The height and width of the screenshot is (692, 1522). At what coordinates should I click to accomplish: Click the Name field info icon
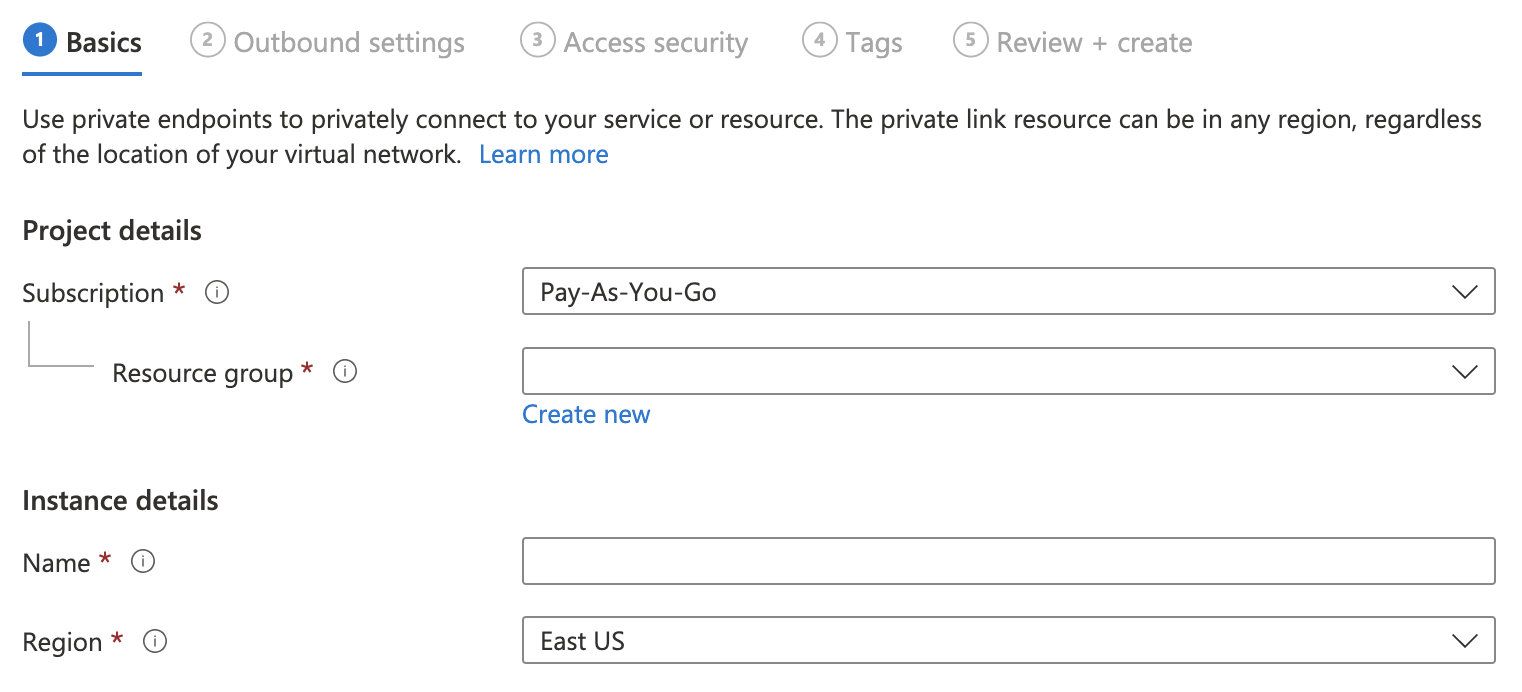coord(143,561)
